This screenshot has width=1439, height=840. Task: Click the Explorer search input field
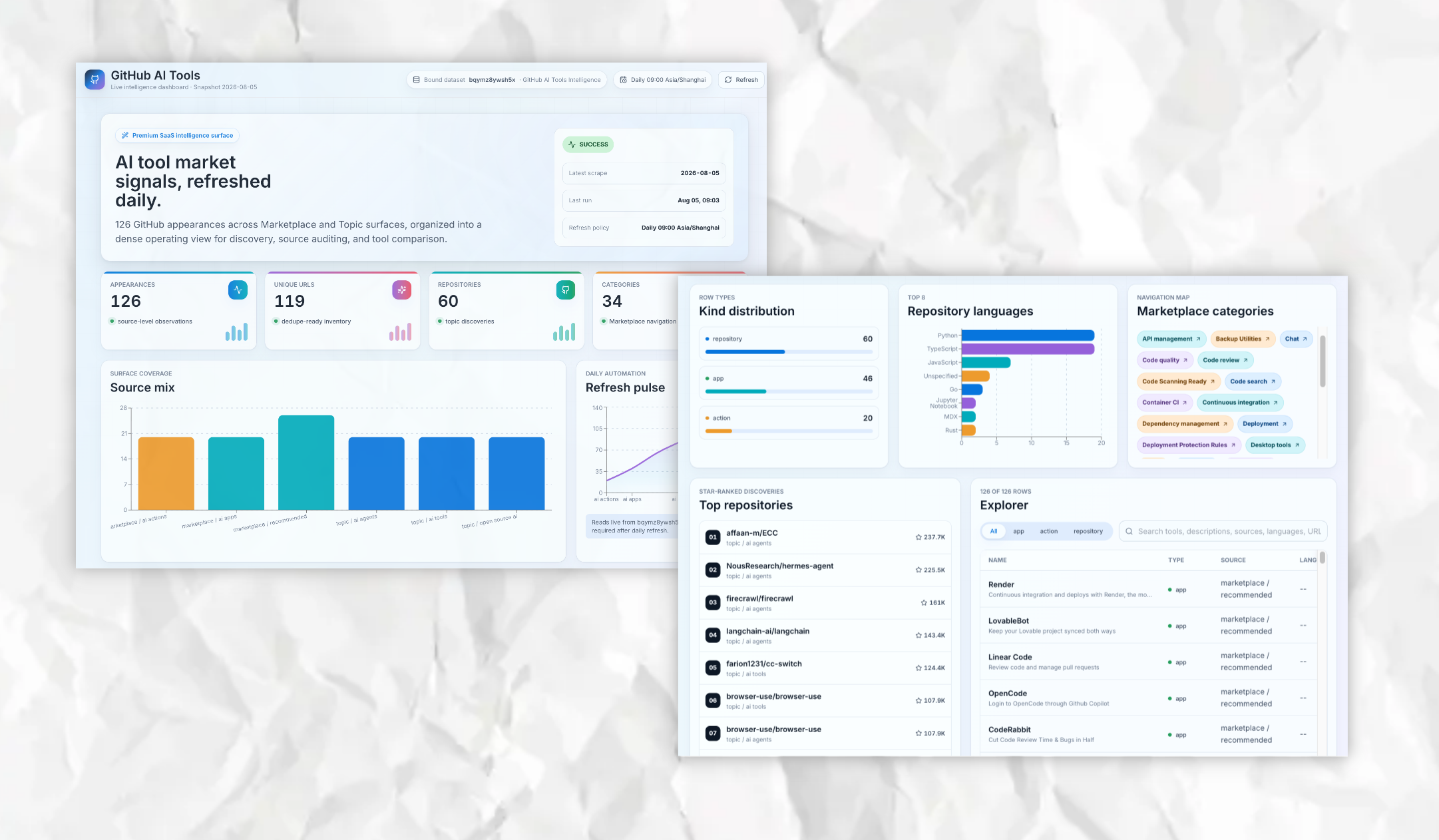pos(1223,531)
